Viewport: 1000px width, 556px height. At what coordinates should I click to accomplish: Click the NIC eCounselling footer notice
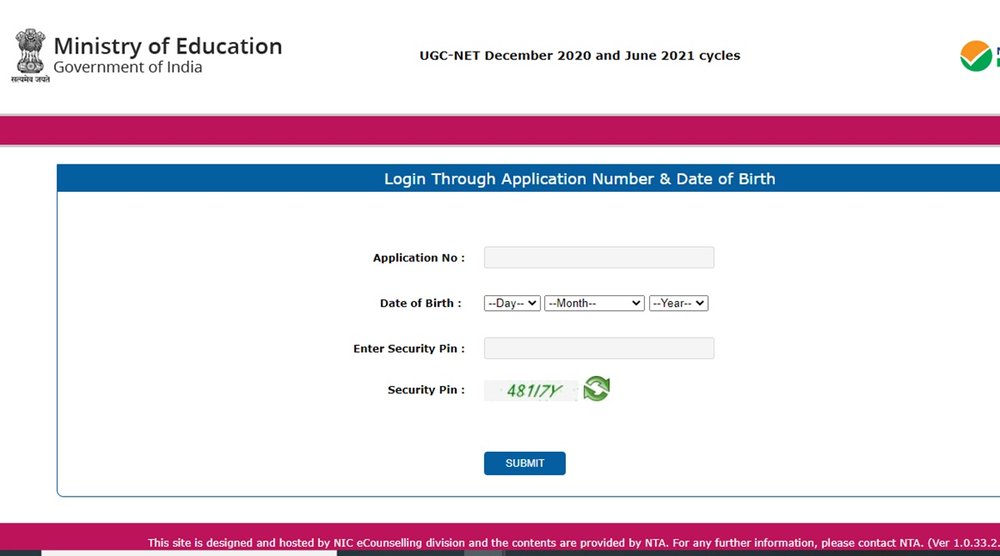pyautogui.click(x=574, y=543)
